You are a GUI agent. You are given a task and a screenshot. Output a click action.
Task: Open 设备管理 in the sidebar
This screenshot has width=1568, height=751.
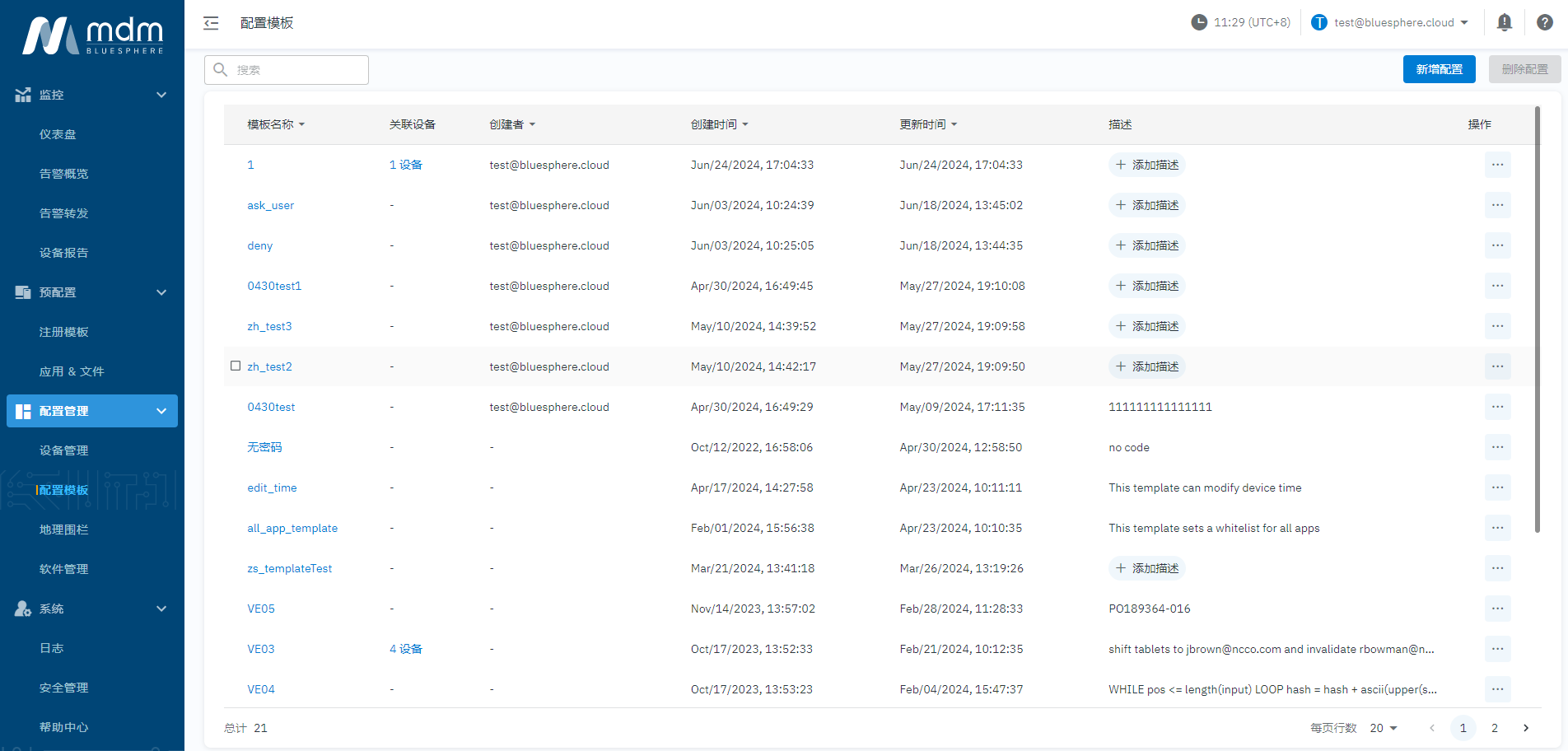pos(63,450)
